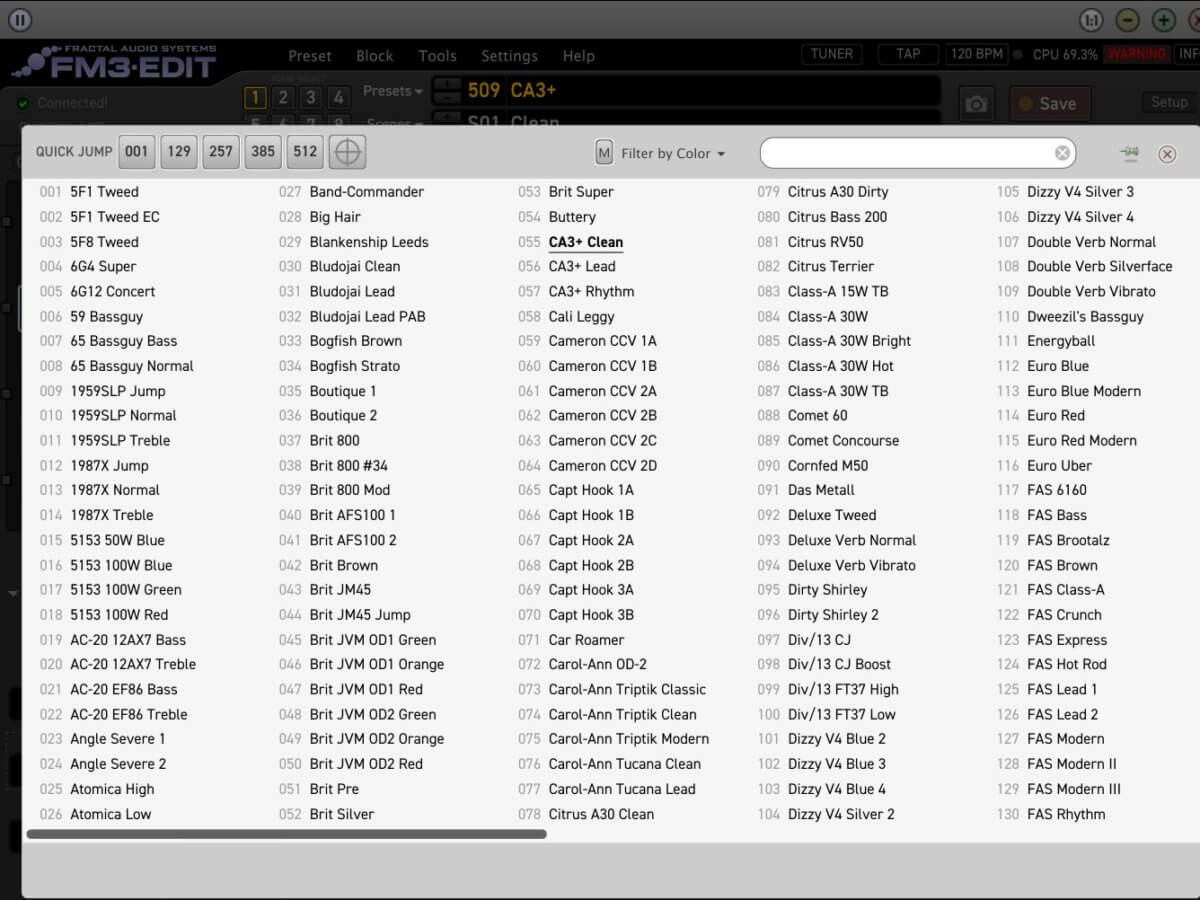This screenshot has height=900, width=1200.
Task: Open the Preset menu
Action: click(x=310, y=56)
